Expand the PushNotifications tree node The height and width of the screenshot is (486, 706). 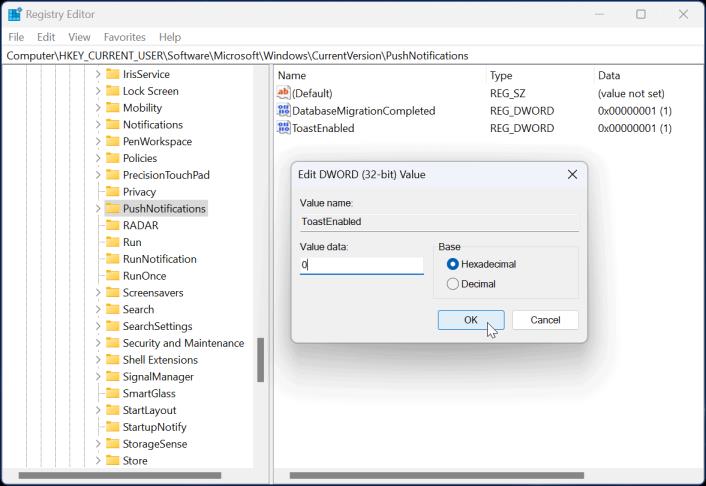[x=98, y=209]
